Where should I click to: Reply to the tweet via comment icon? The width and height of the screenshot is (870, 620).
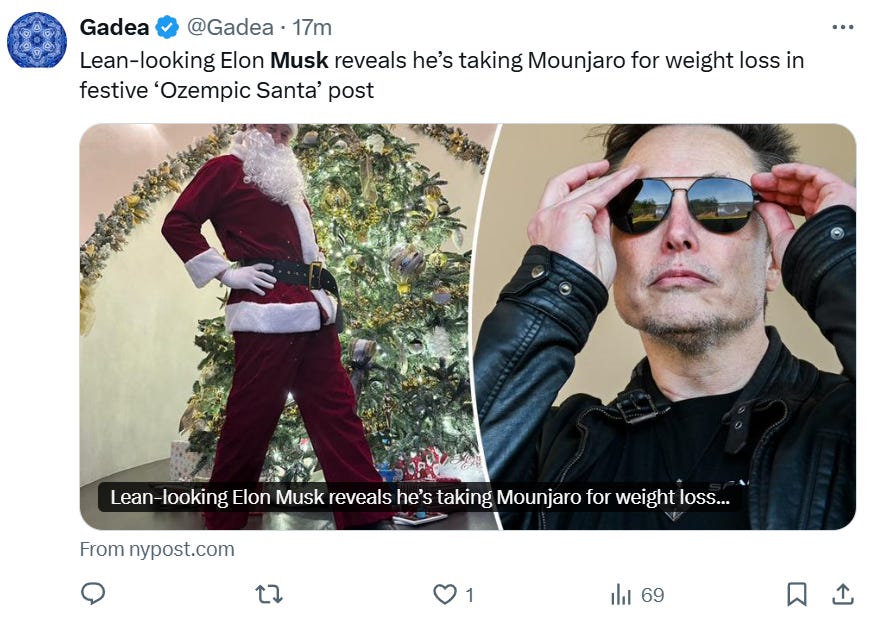coord(93,594)
